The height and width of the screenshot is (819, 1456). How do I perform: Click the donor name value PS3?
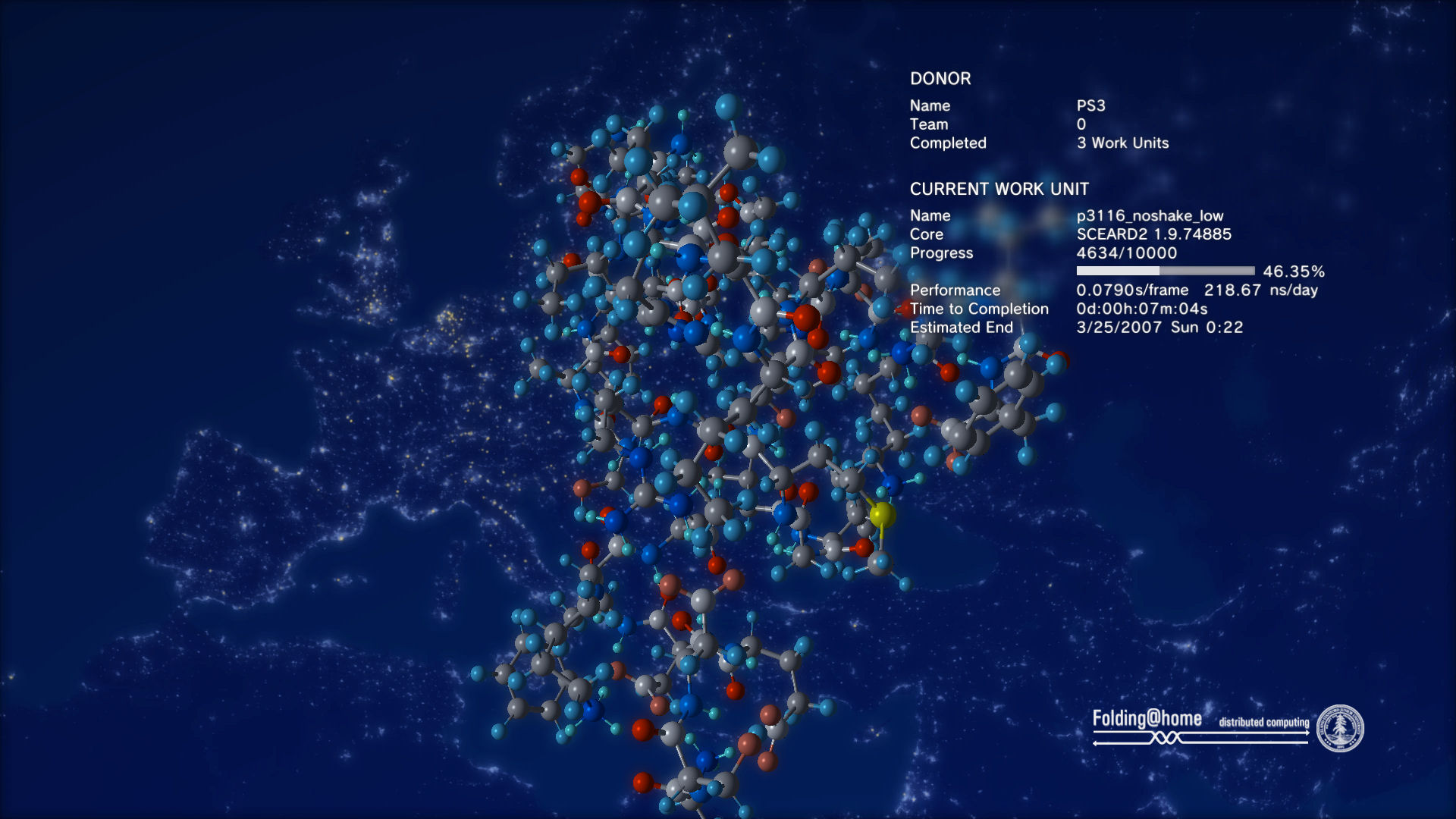tap(1090, 105)
